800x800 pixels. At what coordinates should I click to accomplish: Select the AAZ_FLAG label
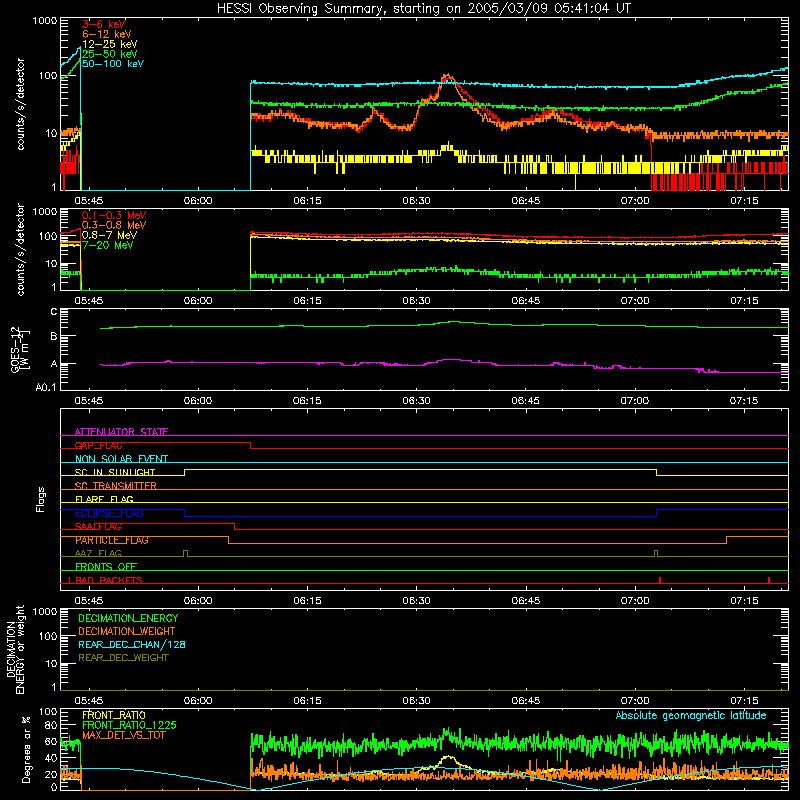98,553
